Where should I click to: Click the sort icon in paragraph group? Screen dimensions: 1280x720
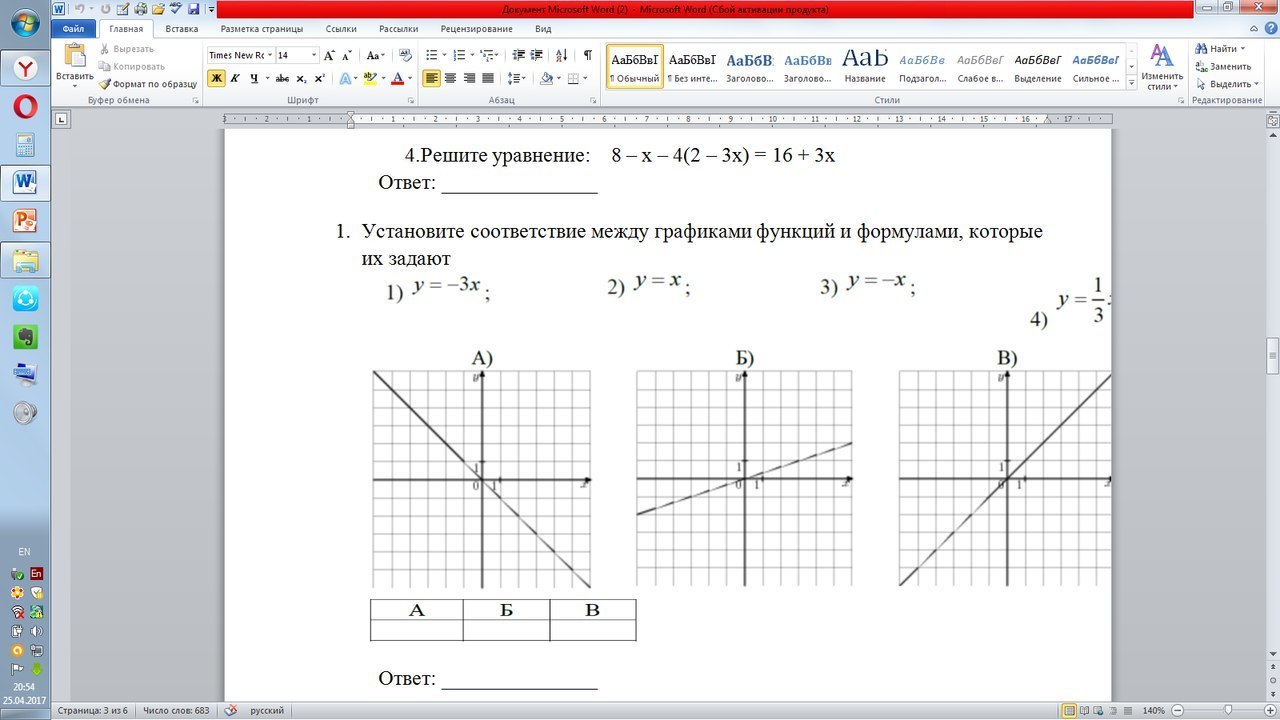pos(562,56)
